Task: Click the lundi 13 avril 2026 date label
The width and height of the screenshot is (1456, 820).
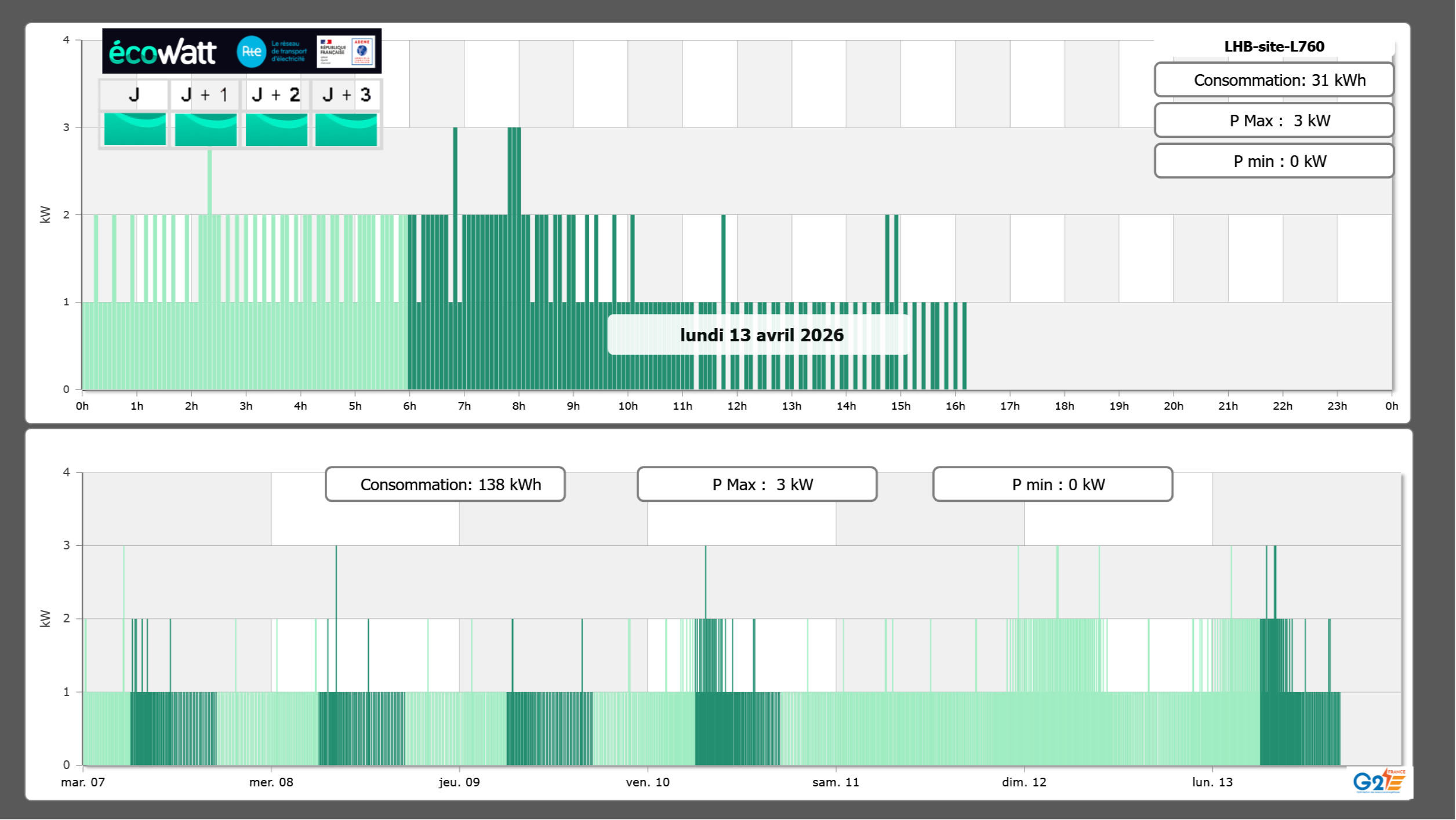Action: 761,335
